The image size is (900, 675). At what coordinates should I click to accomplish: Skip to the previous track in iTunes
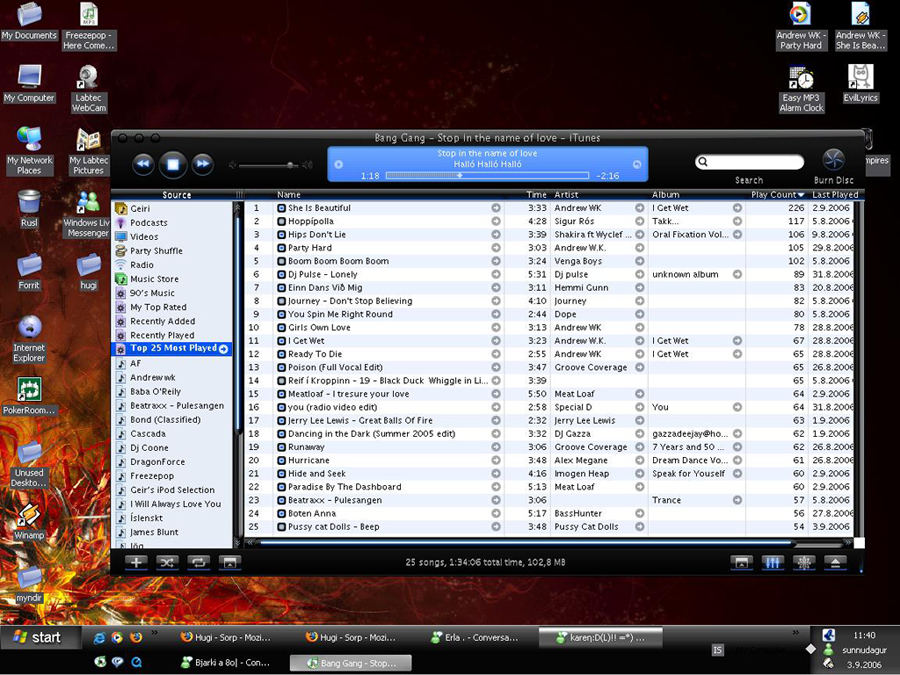pos(143,165)
